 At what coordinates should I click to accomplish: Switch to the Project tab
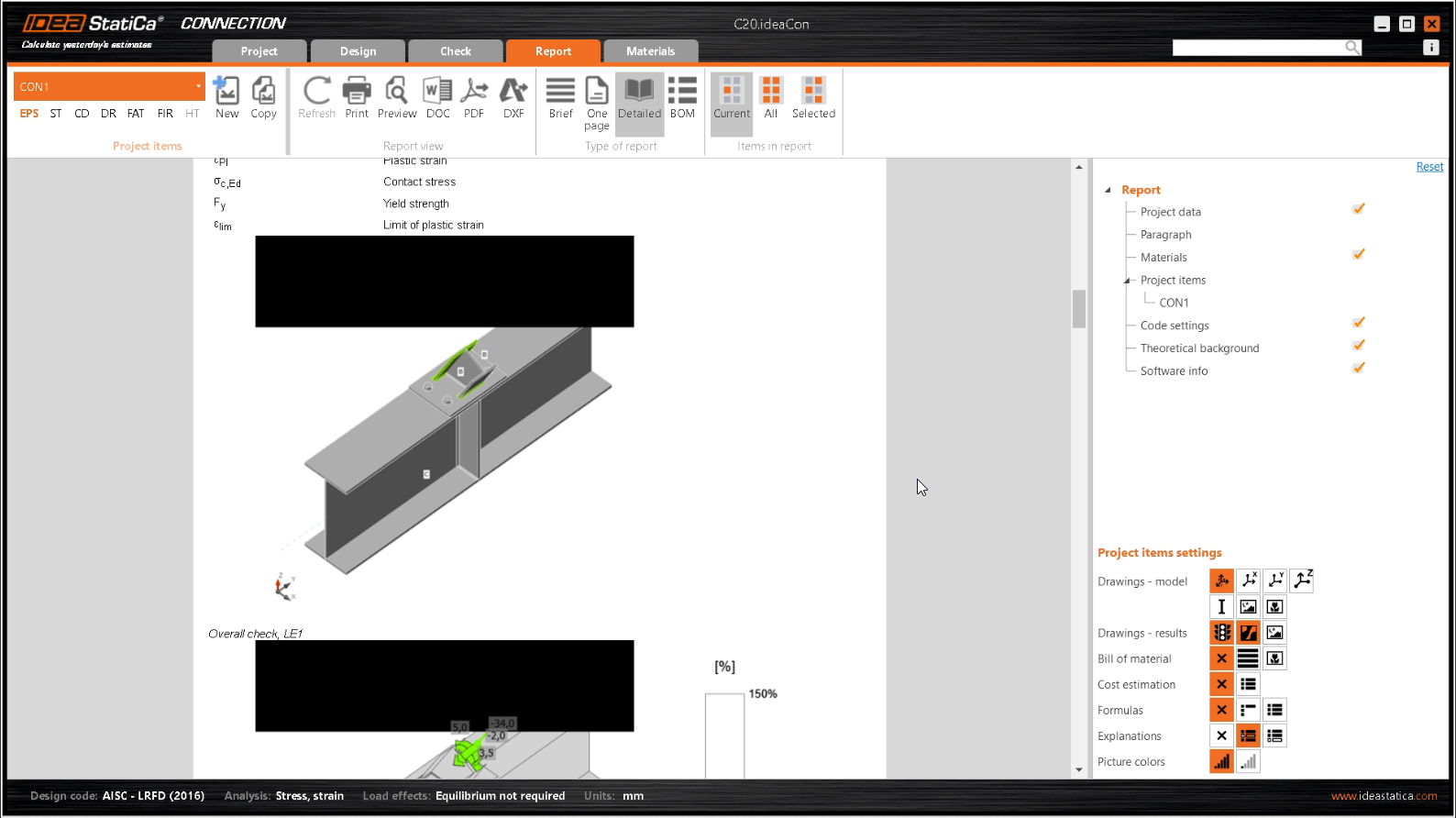pos(259,51)
